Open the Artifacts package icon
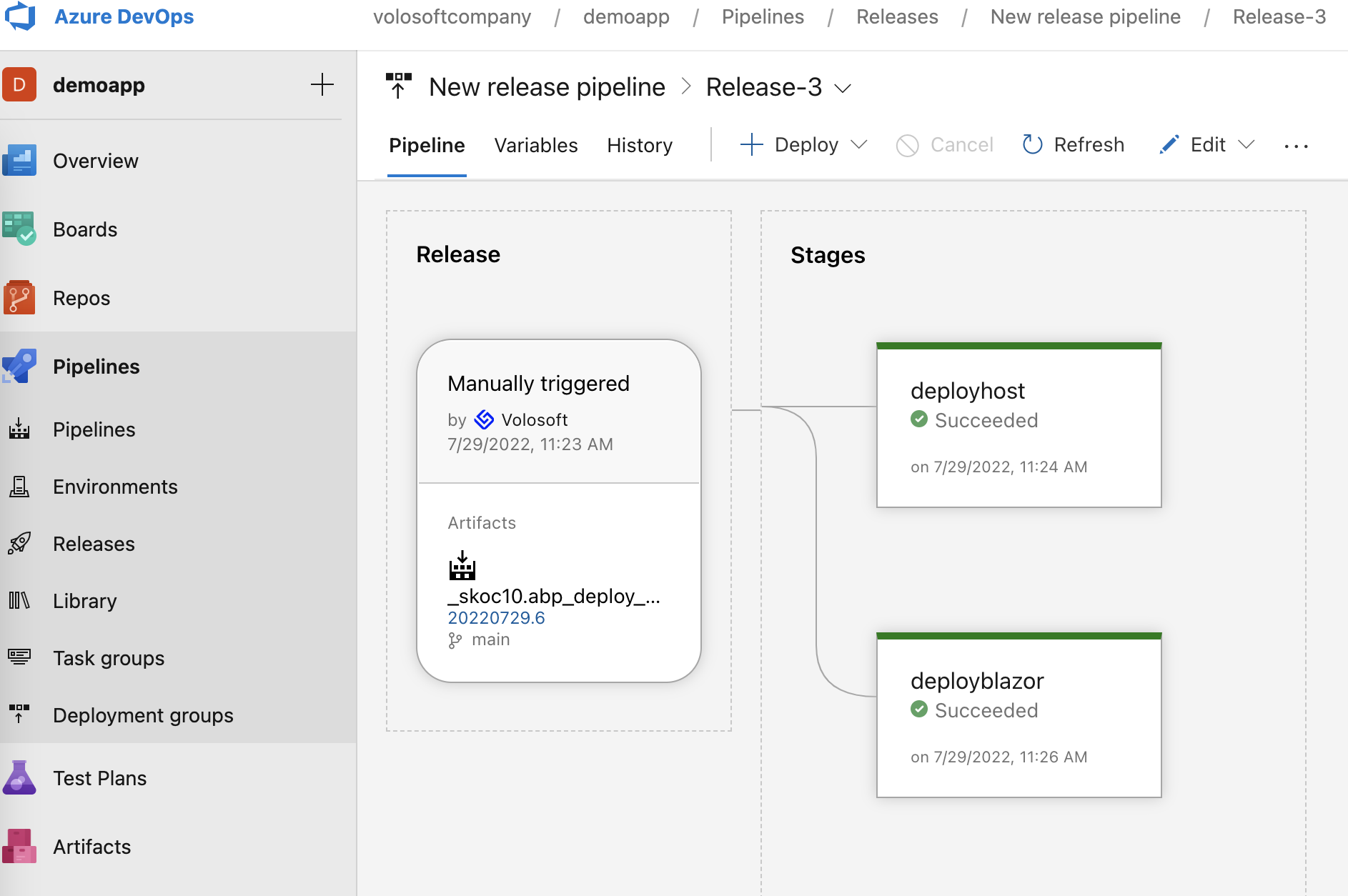1348x896 pixels. 19,846
